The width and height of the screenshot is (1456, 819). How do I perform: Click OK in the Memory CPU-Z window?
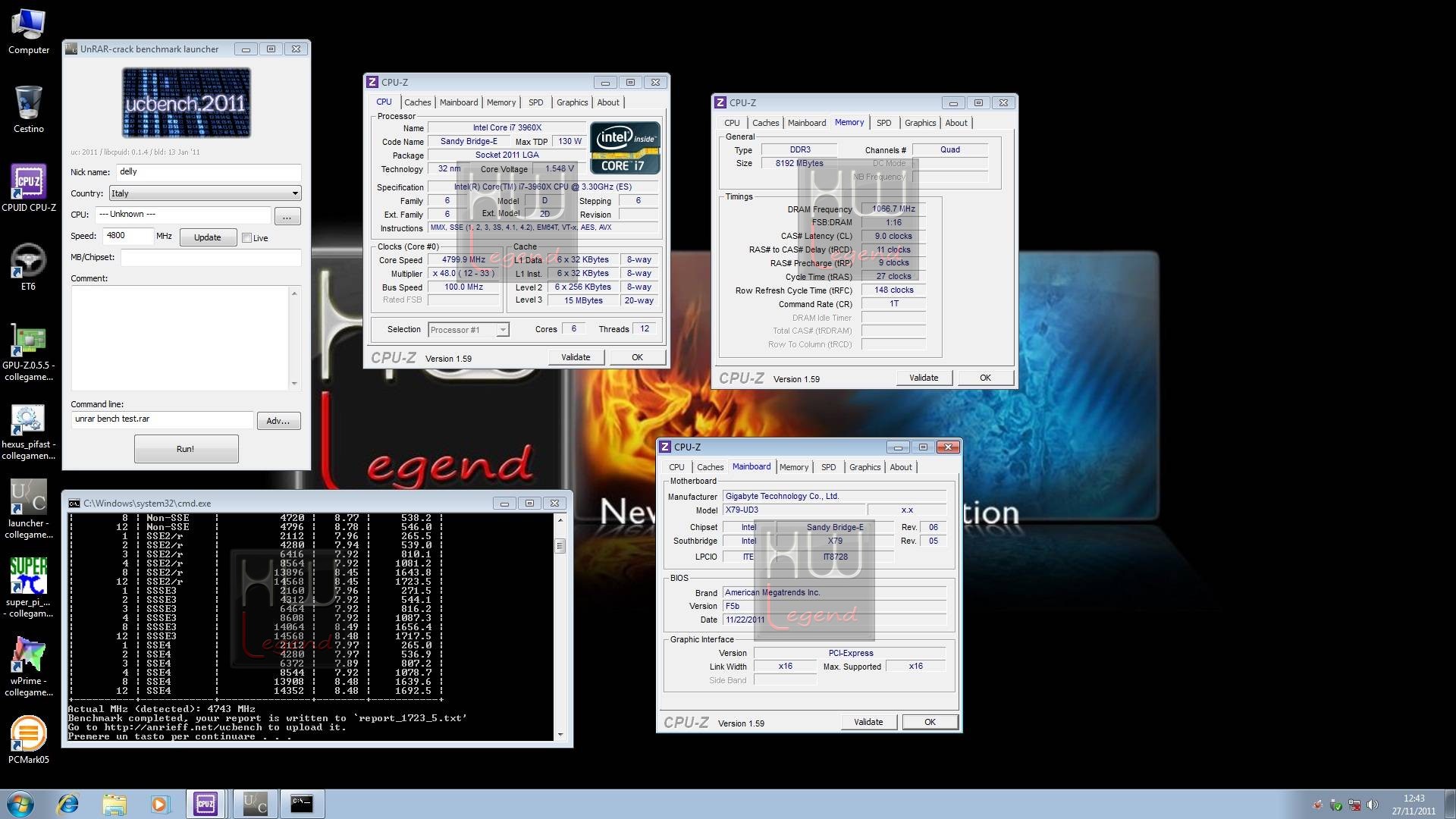pyautogui.click(x=985, y=378)
